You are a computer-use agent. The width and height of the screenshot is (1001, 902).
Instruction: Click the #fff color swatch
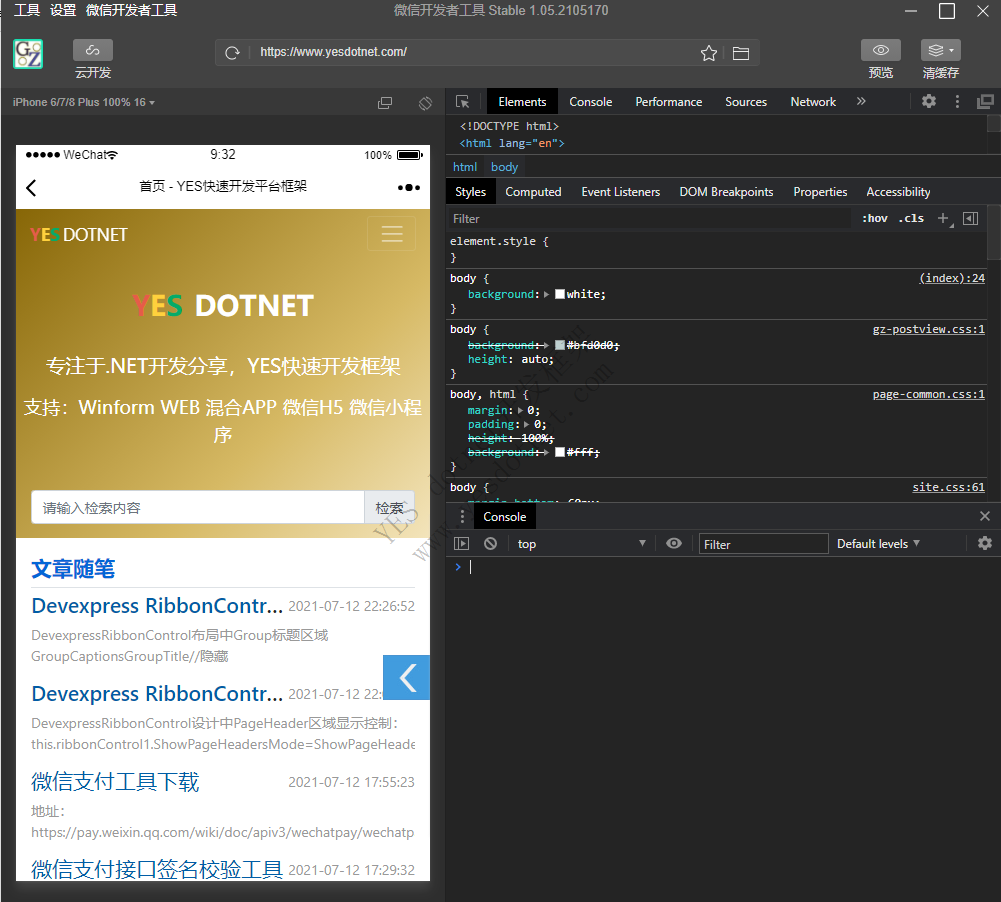pos(560,453)
